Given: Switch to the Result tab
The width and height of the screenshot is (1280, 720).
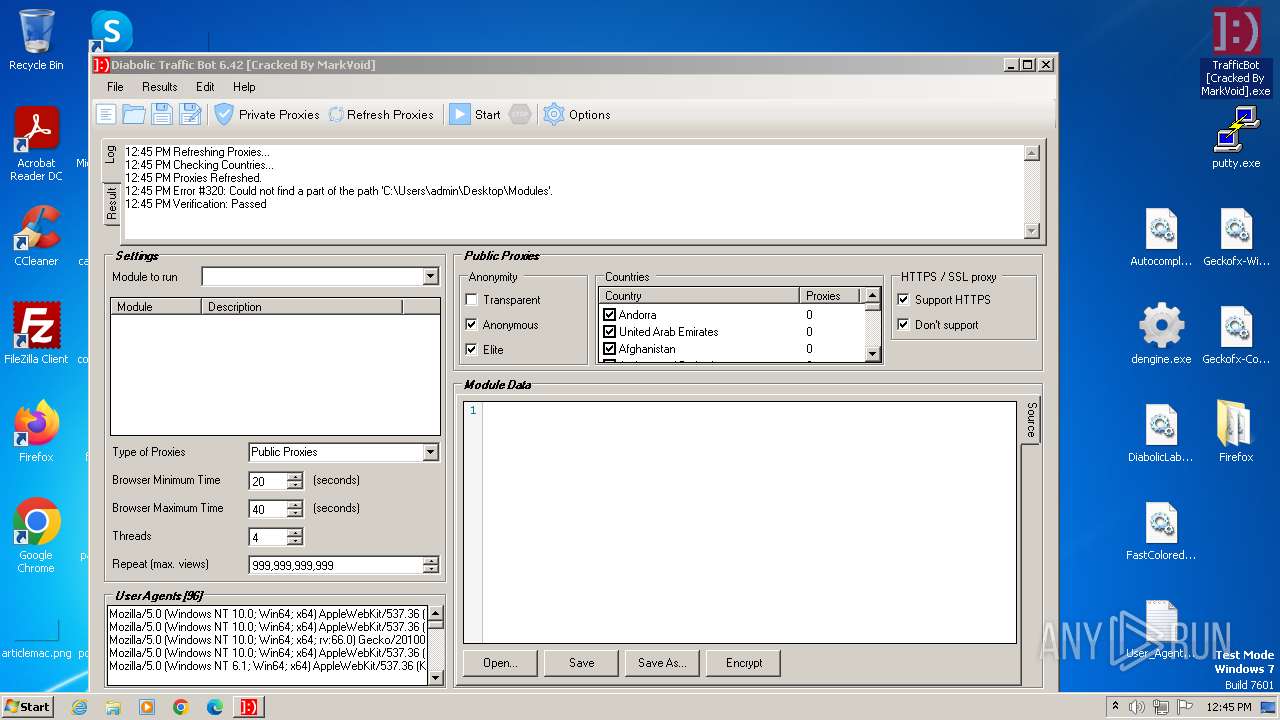Looking at the screenshot, I should click(111, 204).
